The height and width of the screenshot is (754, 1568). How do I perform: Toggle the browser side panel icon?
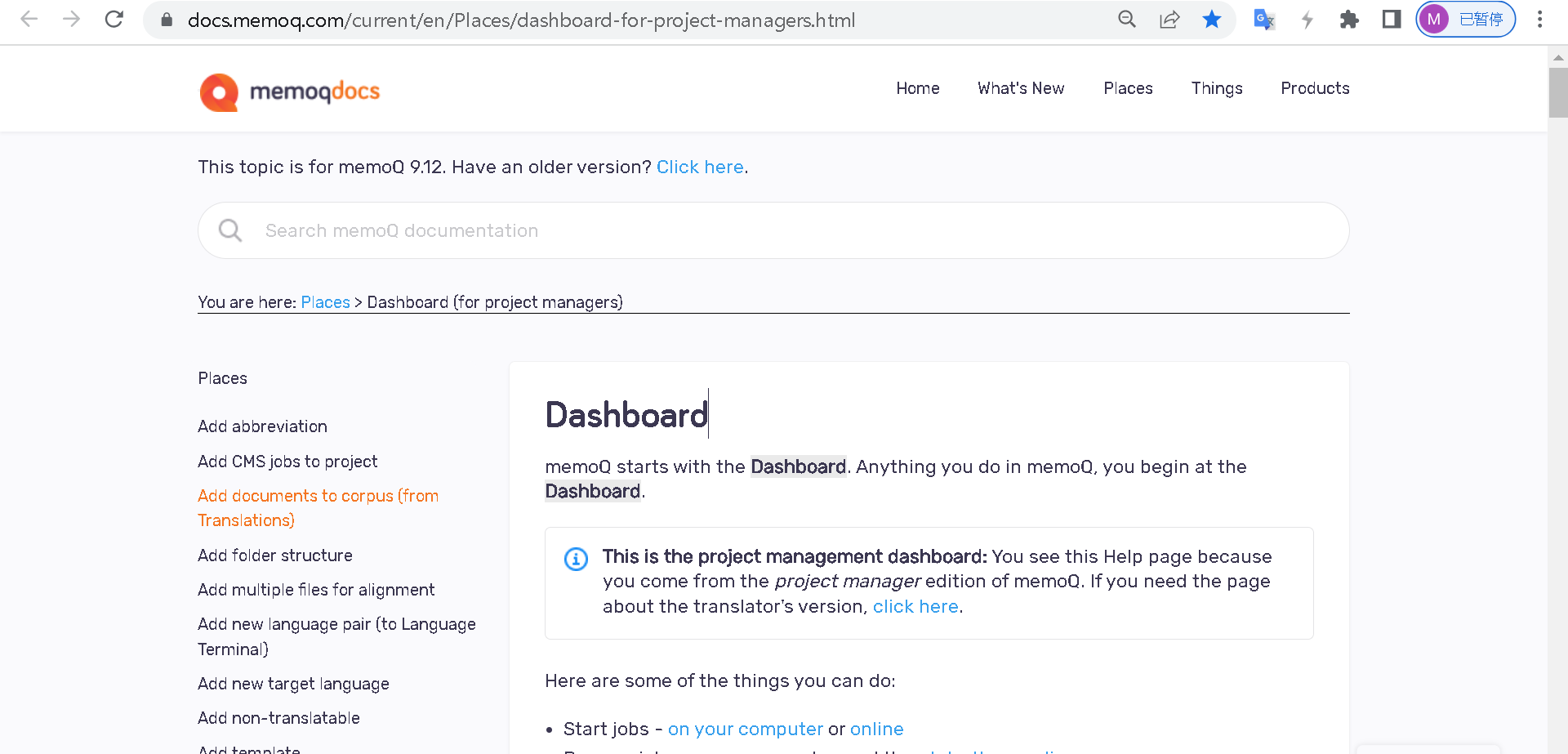click(1392, 20)
